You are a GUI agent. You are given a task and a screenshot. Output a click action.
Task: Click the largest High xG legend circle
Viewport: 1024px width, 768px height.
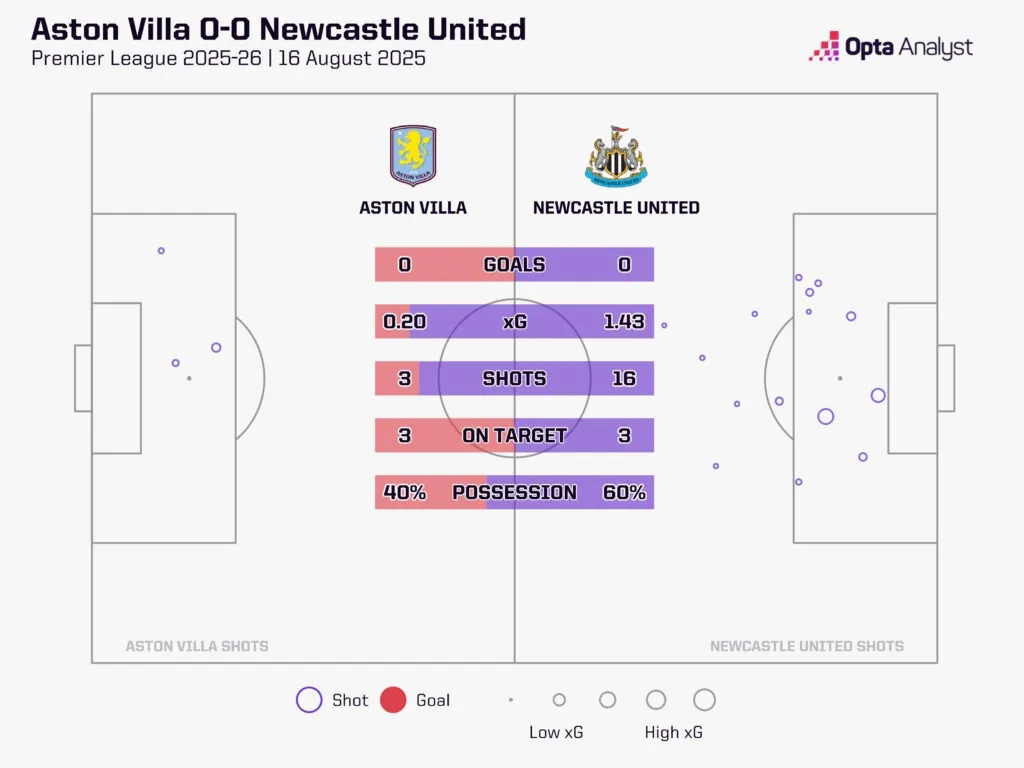[x=704, y=700]
